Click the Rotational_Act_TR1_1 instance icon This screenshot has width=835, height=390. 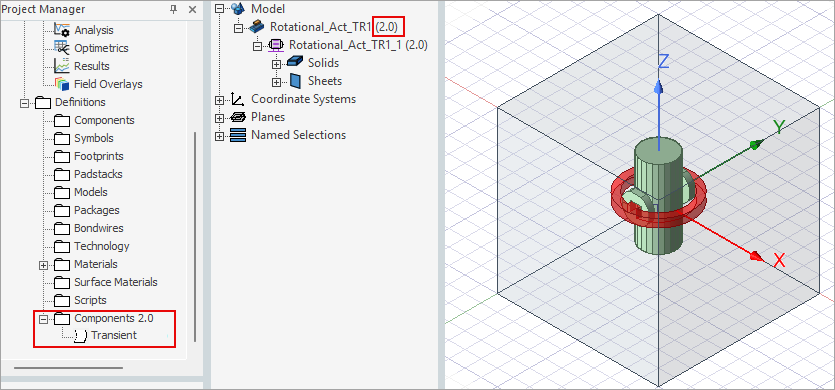click(x=276, y=45)
